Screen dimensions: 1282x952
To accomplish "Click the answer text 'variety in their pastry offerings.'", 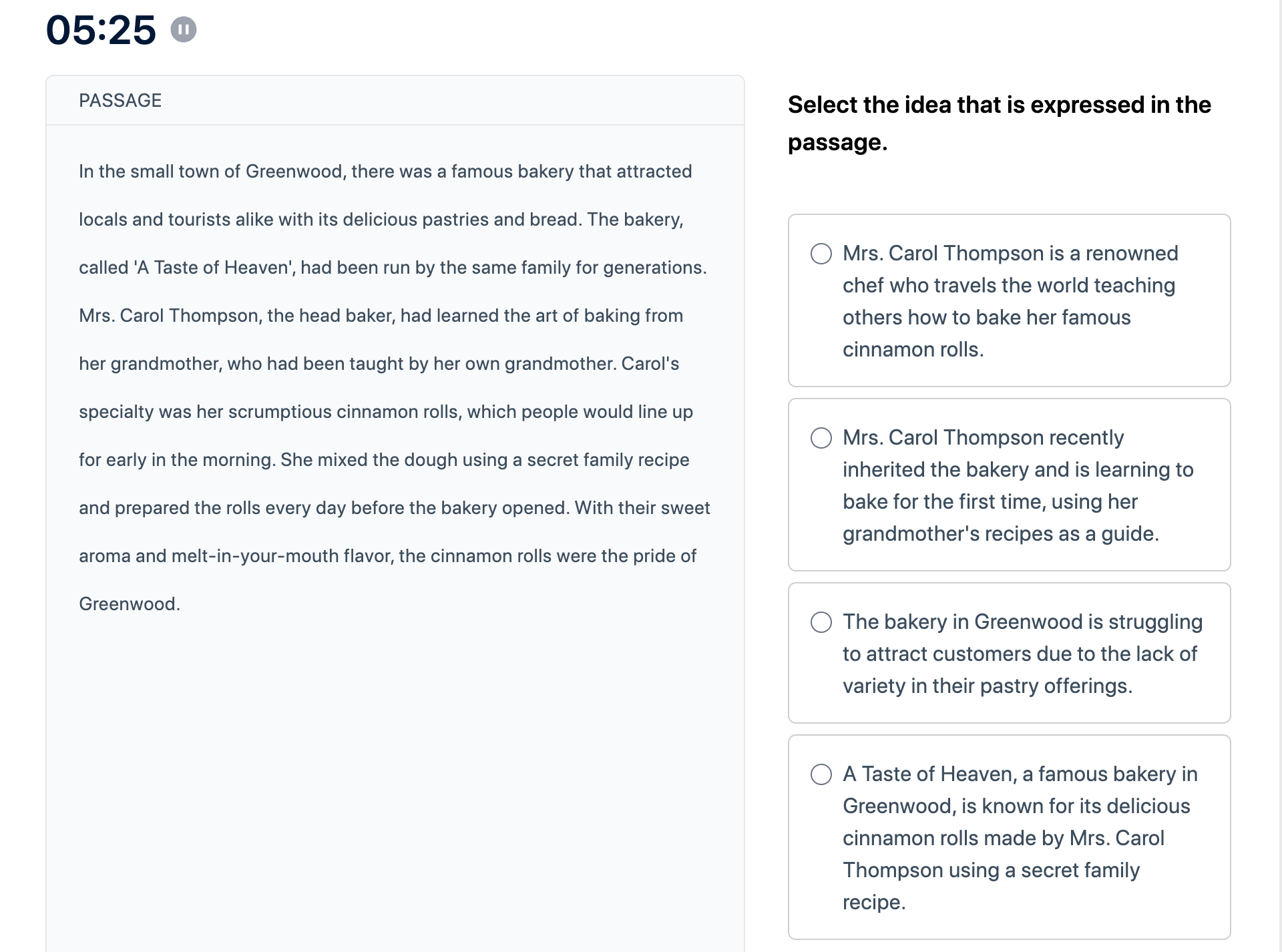I will click(x=988, y=686).
